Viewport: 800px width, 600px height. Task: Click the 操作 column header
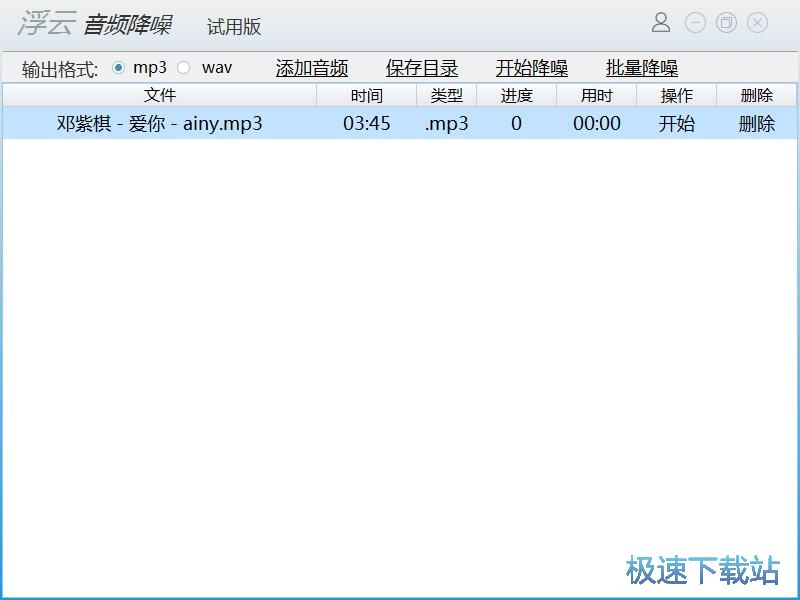677,95
